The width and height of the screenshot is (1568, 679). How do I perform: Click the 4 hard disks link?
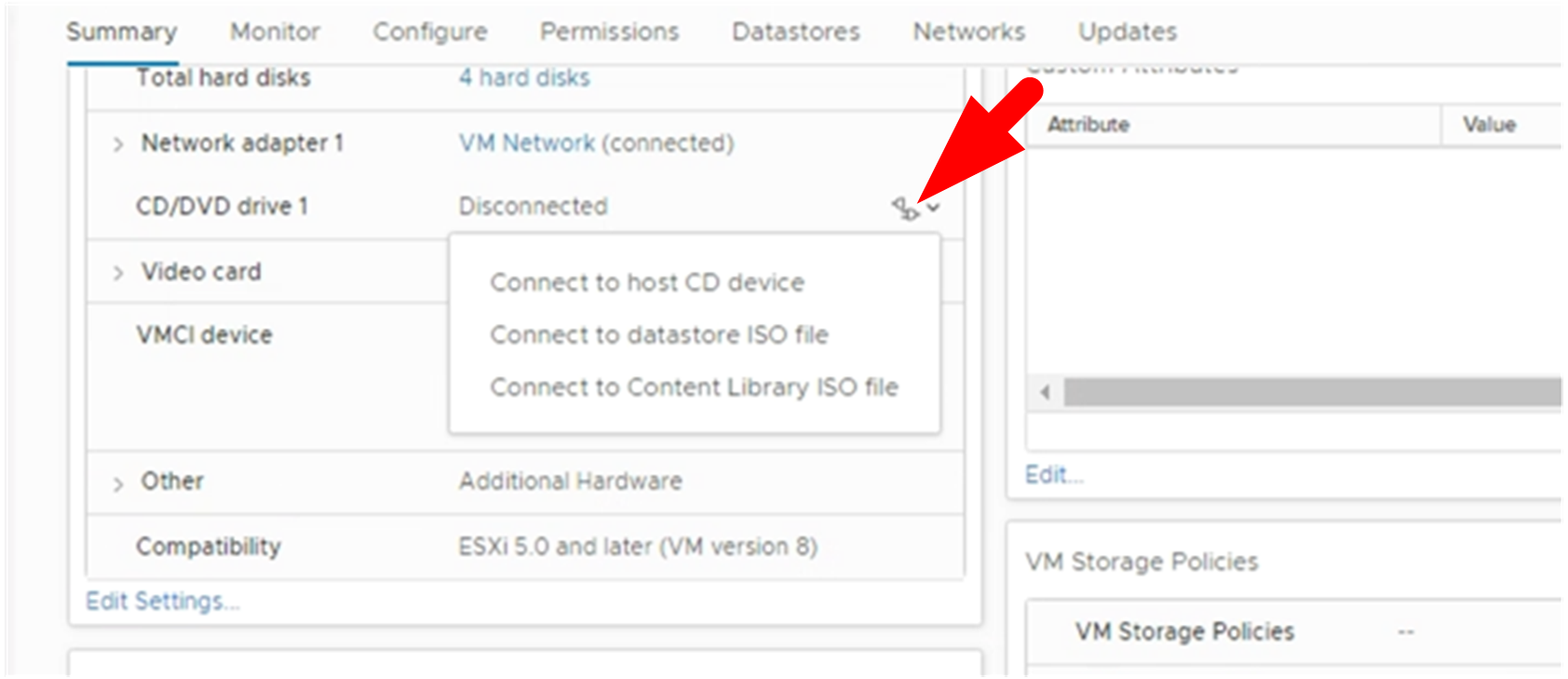(524, 77)
